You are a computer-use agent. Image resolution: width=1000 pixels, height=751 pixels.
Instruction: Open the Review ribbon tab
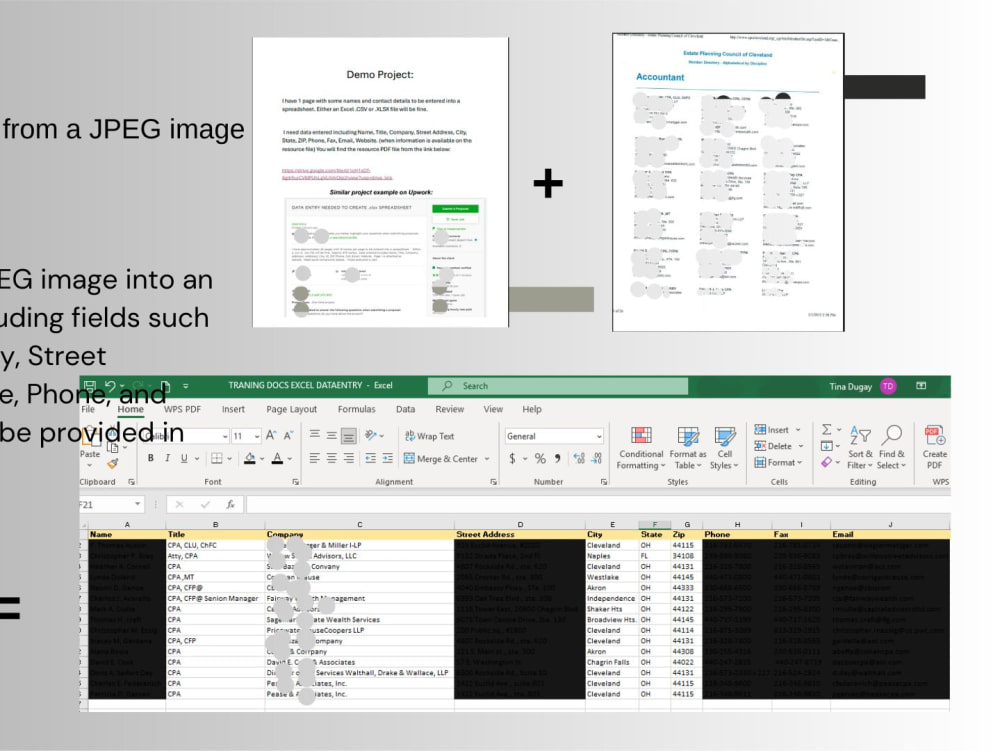(x=450, y=409)
